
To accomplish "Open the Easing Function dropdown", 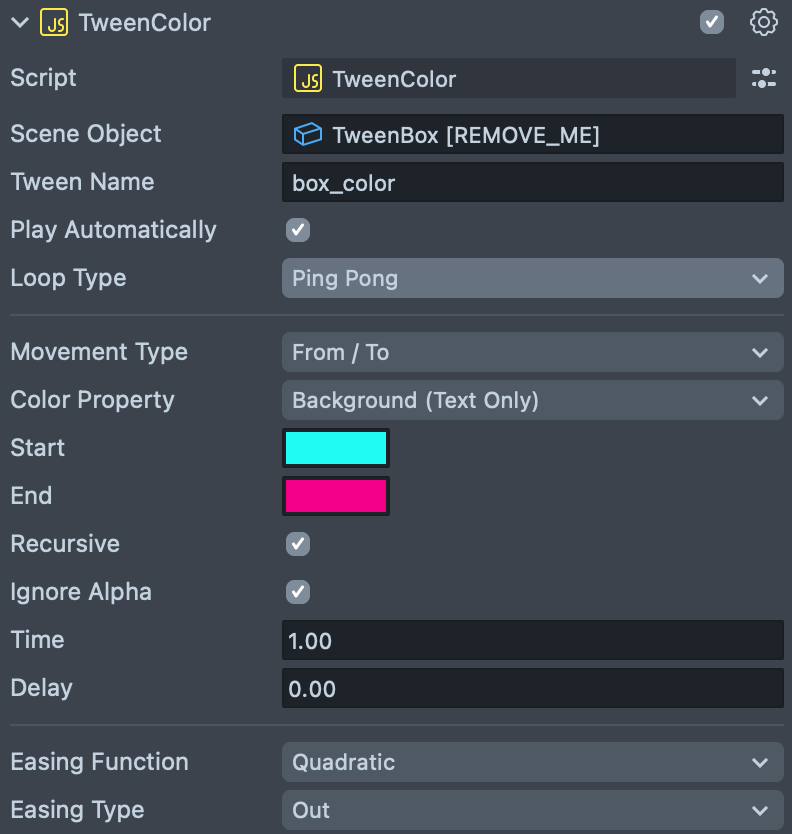I will coord(532,762).
